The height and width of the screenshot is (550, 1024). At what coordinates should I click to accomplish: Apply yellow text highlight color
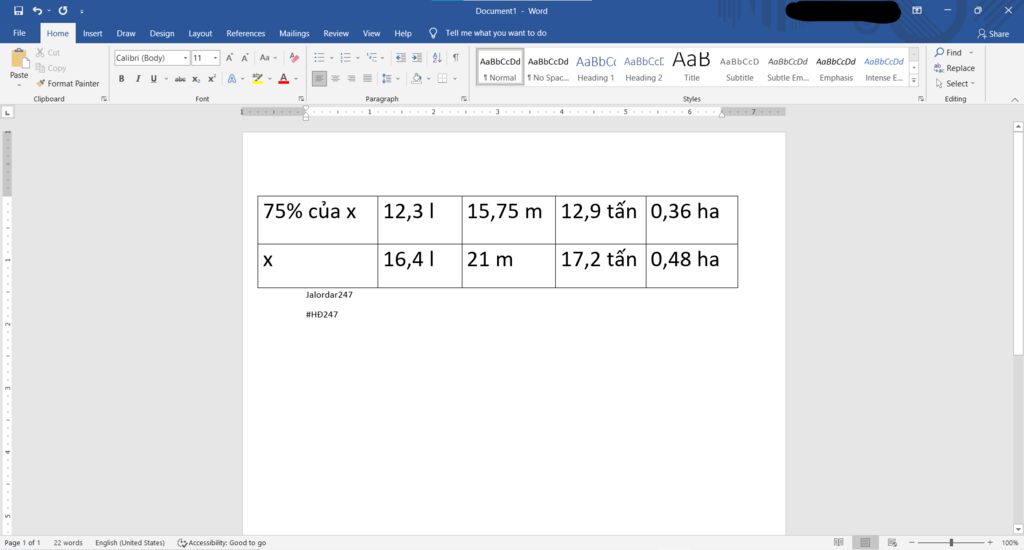(x=257, y=78)
